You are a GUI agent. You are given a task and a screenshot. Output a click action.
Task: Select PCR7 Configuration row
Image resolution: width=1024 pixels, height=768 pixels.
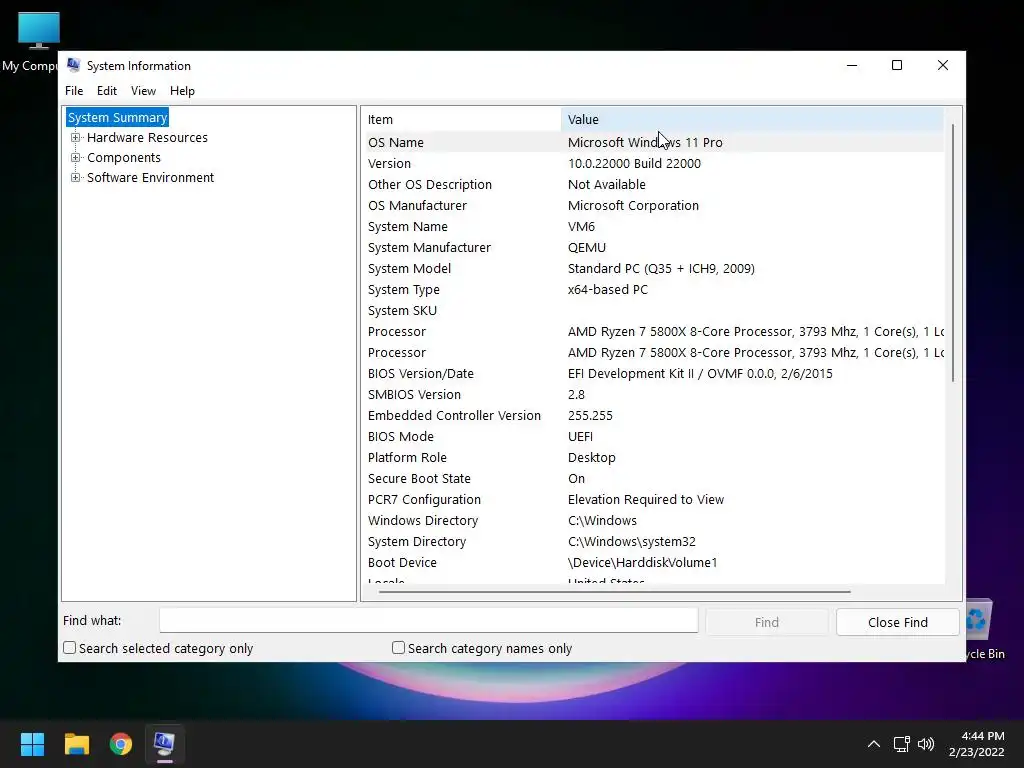(654, 499)
